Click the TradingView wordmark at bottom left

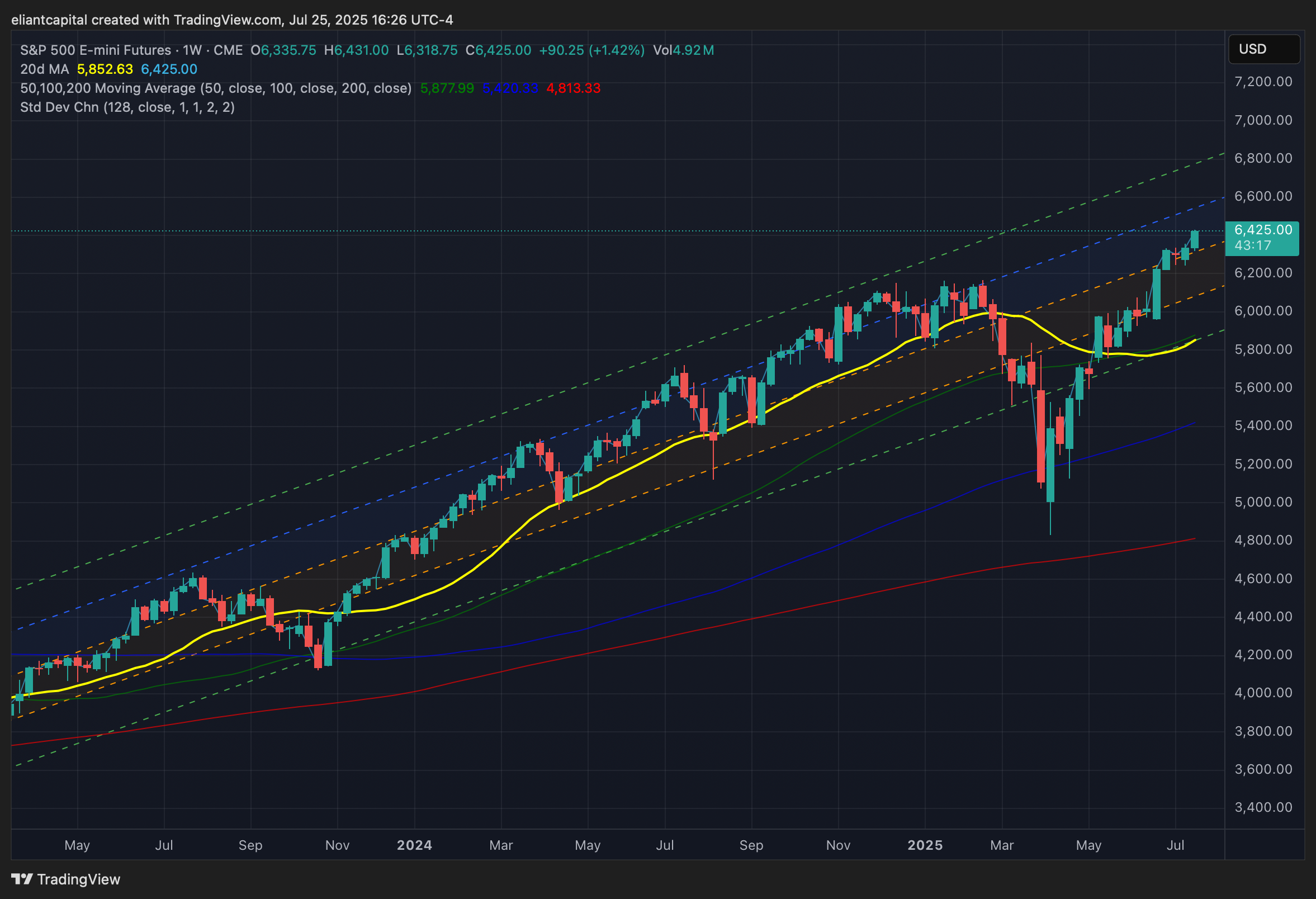(x=79, y=879)
